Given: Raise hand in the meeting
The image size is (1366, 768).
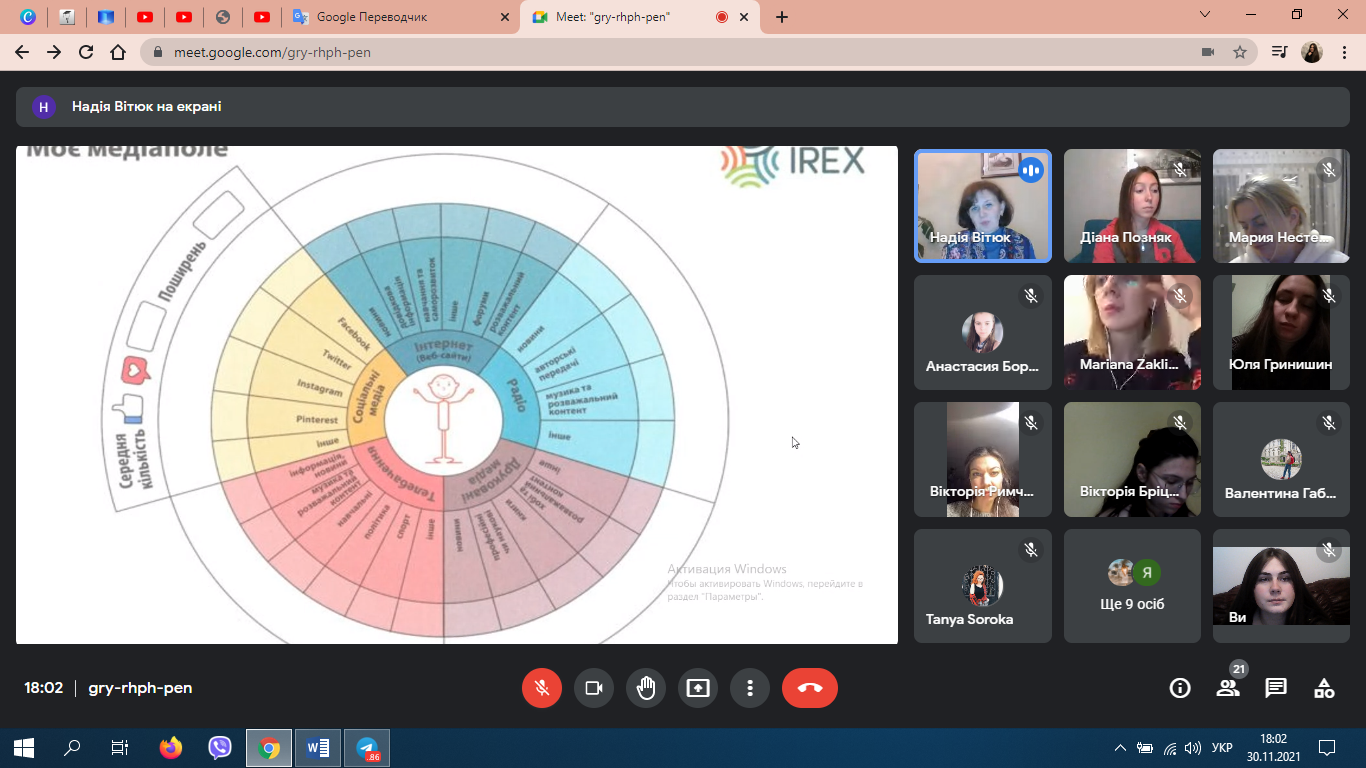Looking at the screenshot, I should click(x=646, y=688).
